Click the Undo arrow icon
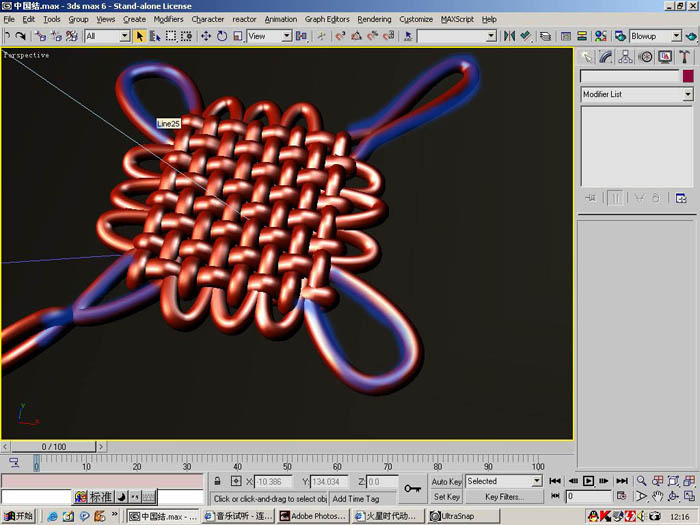This screenshot has width=700, height=525. point(7,36)
